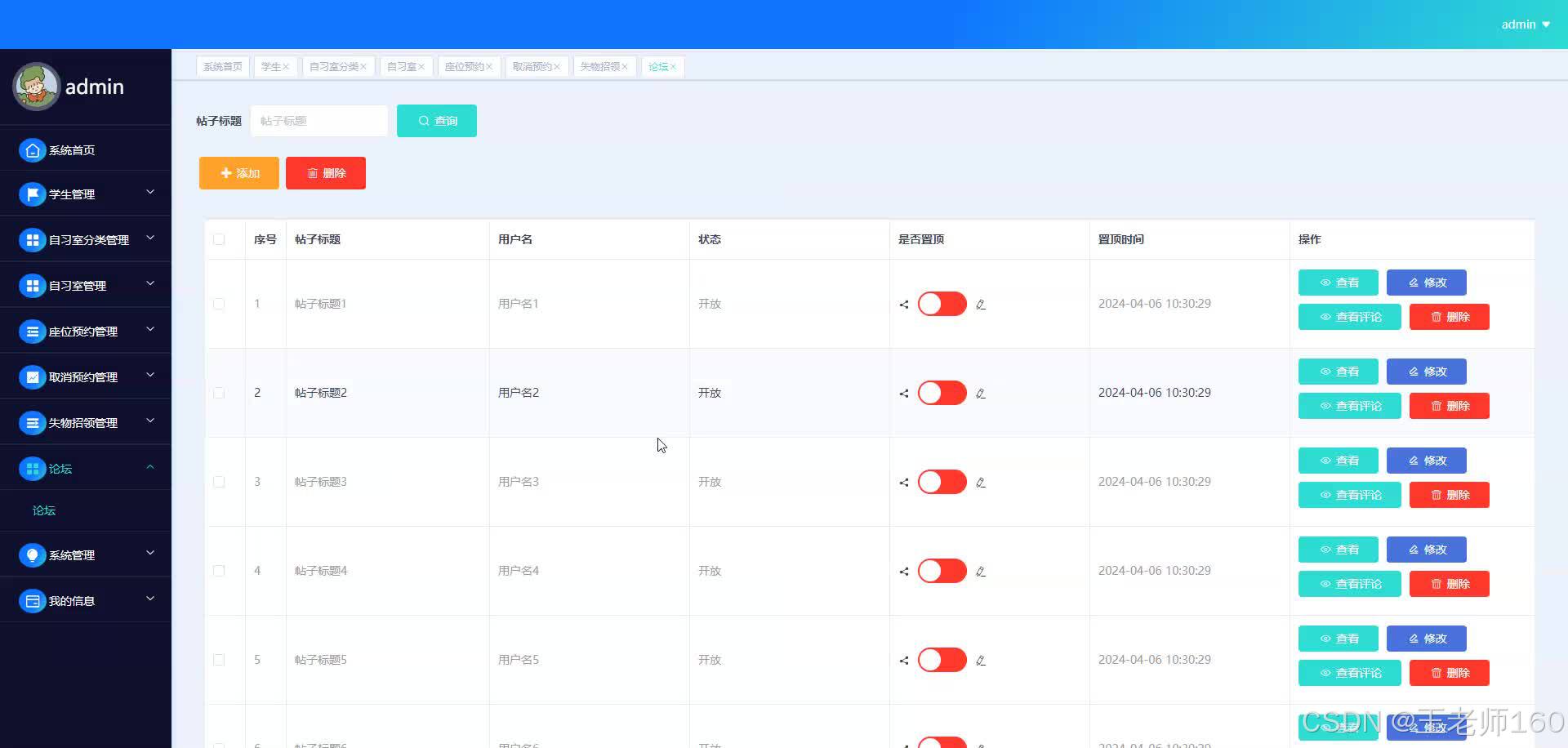This screenshot has width=1568, height=748.
Task: Click the 失物招领管理 list icon
Action: pyautogui.click(x=32, y=423)
